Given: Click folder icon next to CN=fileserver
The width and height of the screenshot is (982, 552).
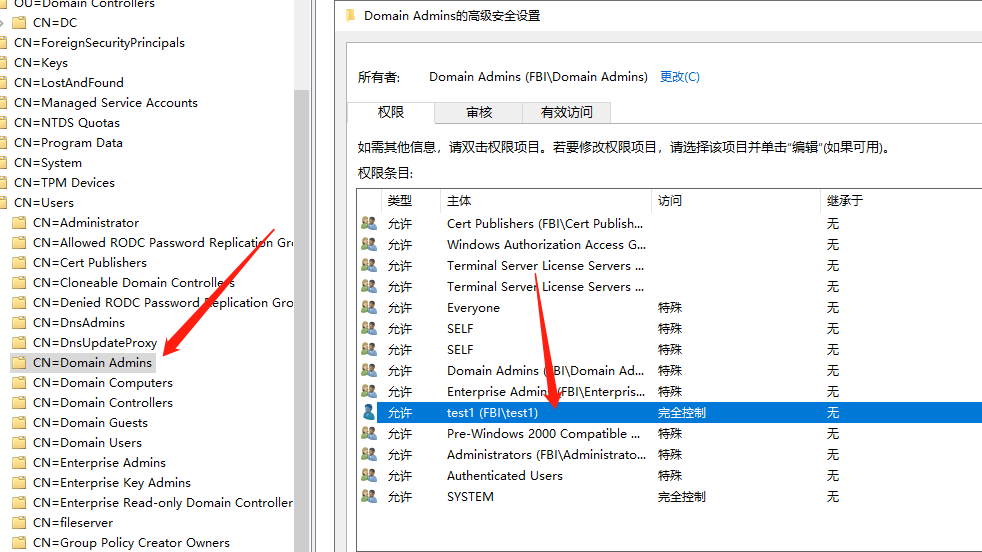Looking at the screenshot, I should [19, 523].
